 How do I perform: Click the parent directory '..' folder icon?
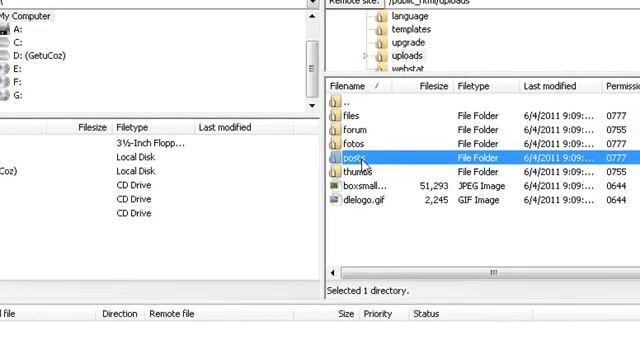[x=335, y=102]
